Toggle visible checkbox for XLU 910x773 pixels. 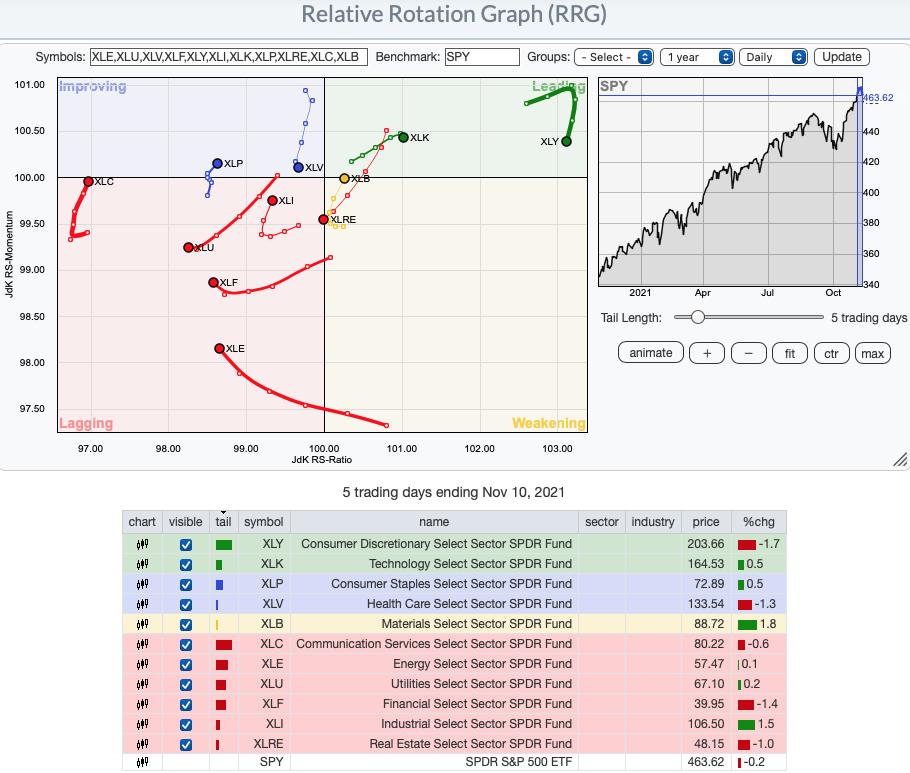pyautogui.click(x=186, y=685)
